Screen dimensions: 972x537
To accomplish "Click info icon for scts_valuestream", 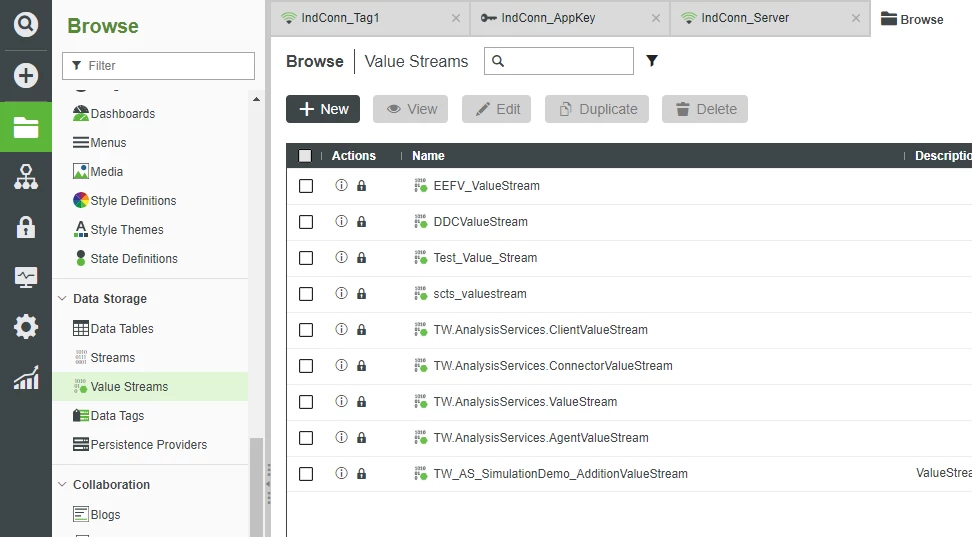I will [x=342, y=293].
